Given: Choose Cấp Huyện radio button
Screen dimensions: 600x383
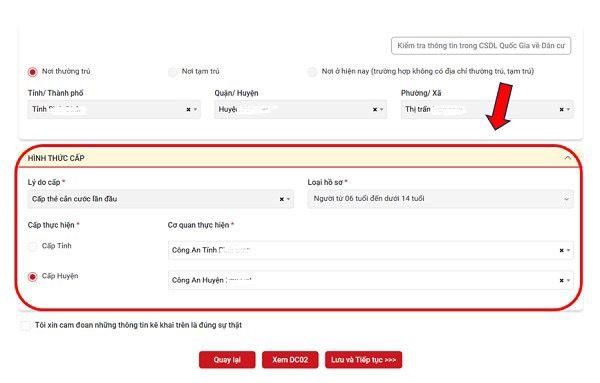Looking at the screenshot, I should coord(33,276).
